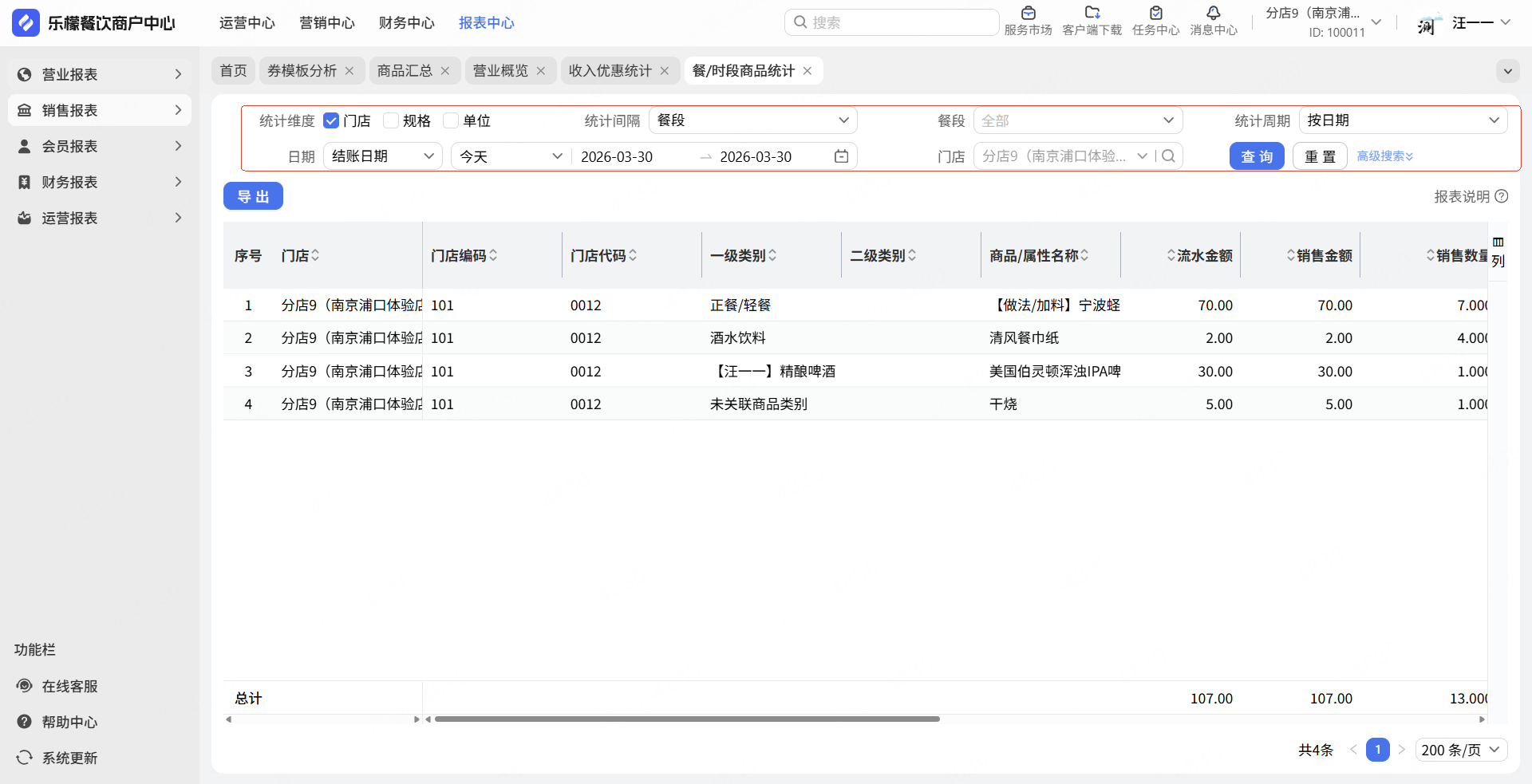This screenshot has height=784, width=1532.
Task: Open the column settings 列 icon
Action: click(1498, 251)
